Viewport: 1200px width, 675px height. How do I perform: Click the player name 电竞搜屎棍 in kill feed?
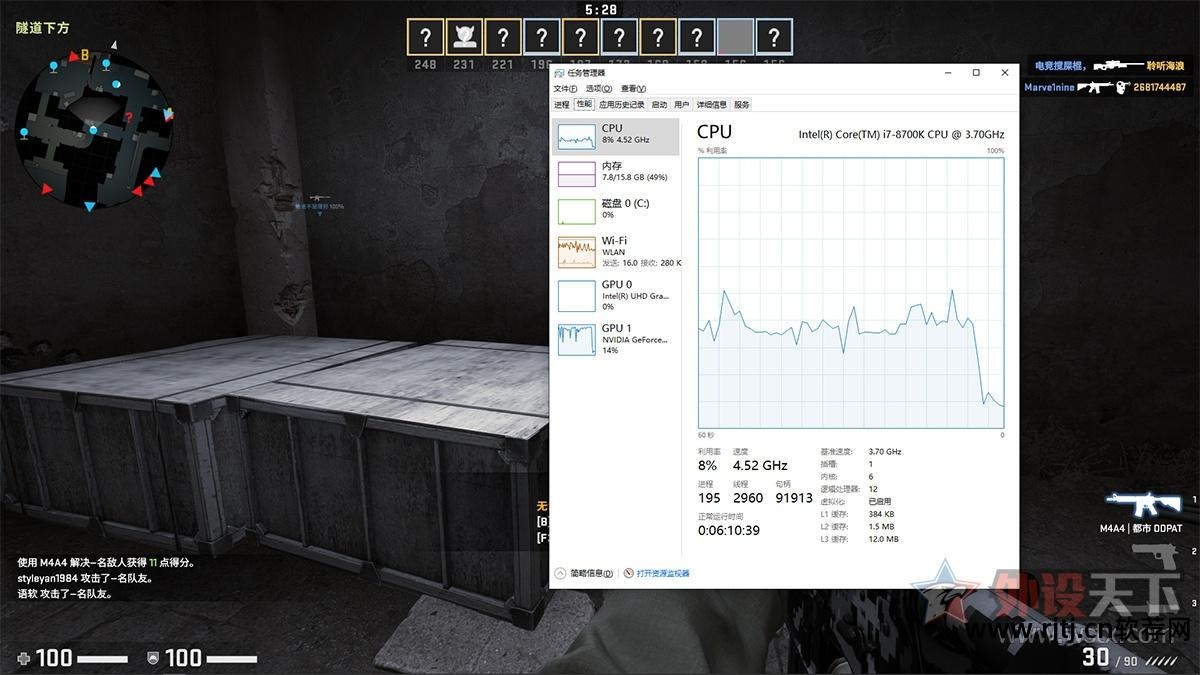pyautogui.click(x=1062, y=65)
